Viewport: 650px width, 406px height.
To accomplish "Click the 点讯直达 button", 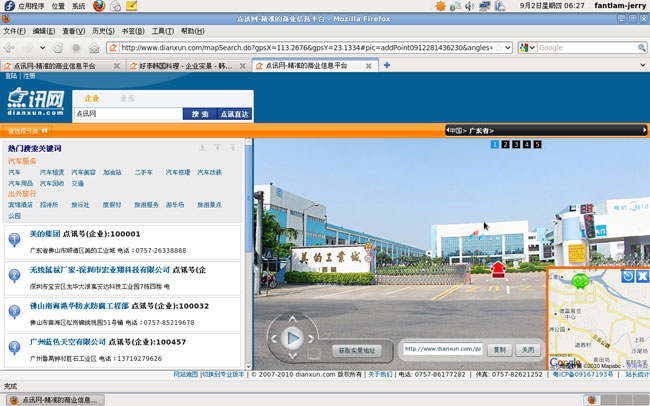I will point(234,114).
